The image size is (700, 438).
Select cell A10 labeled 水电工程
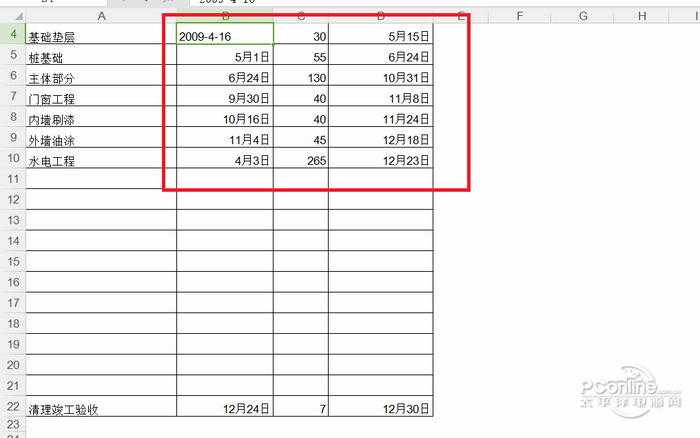(101, 158)
